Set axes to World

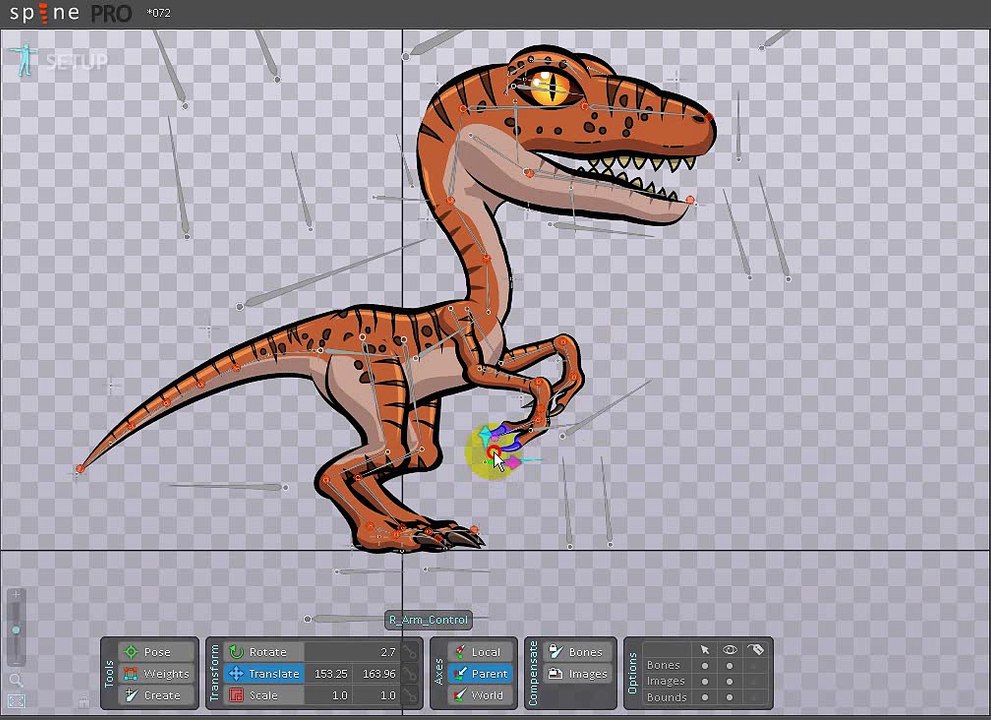(480, 695)
